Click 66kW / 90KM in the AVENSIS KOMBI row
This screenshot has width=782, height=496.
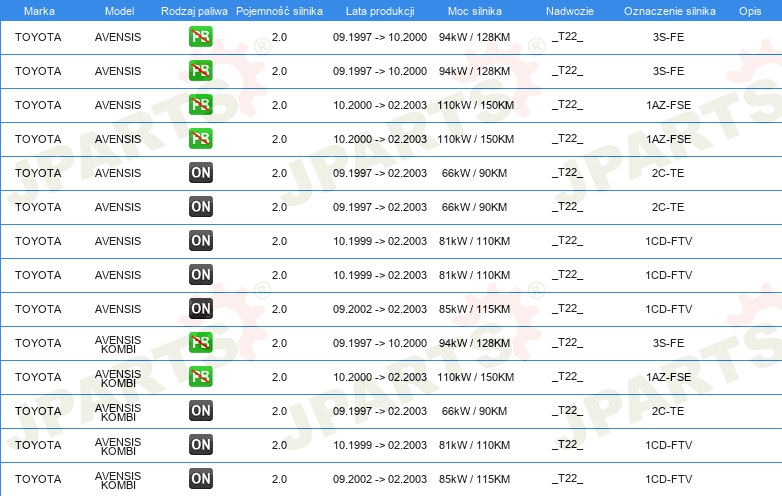(x=474, y=411)
